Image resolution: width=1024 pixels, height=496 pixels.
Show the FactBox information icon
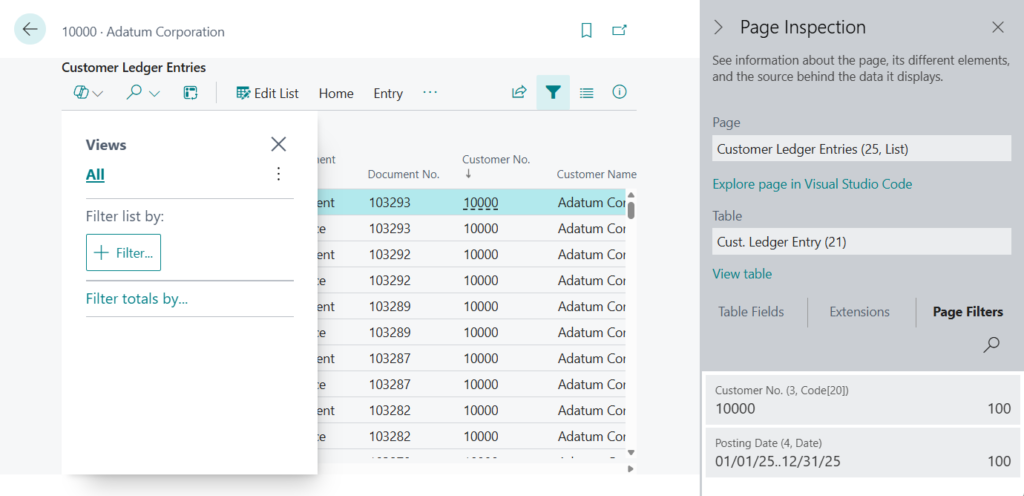620,93
